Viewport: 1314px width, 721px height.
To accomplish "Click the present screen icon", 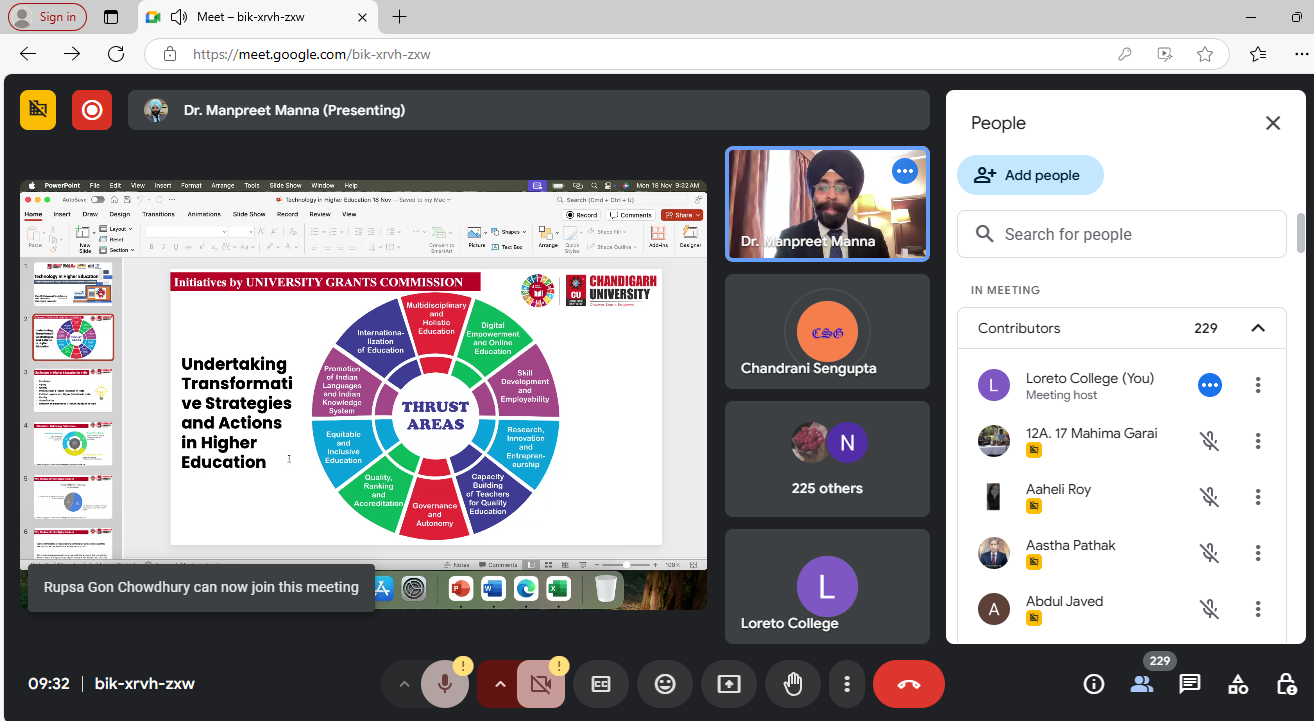I will 729,684.
